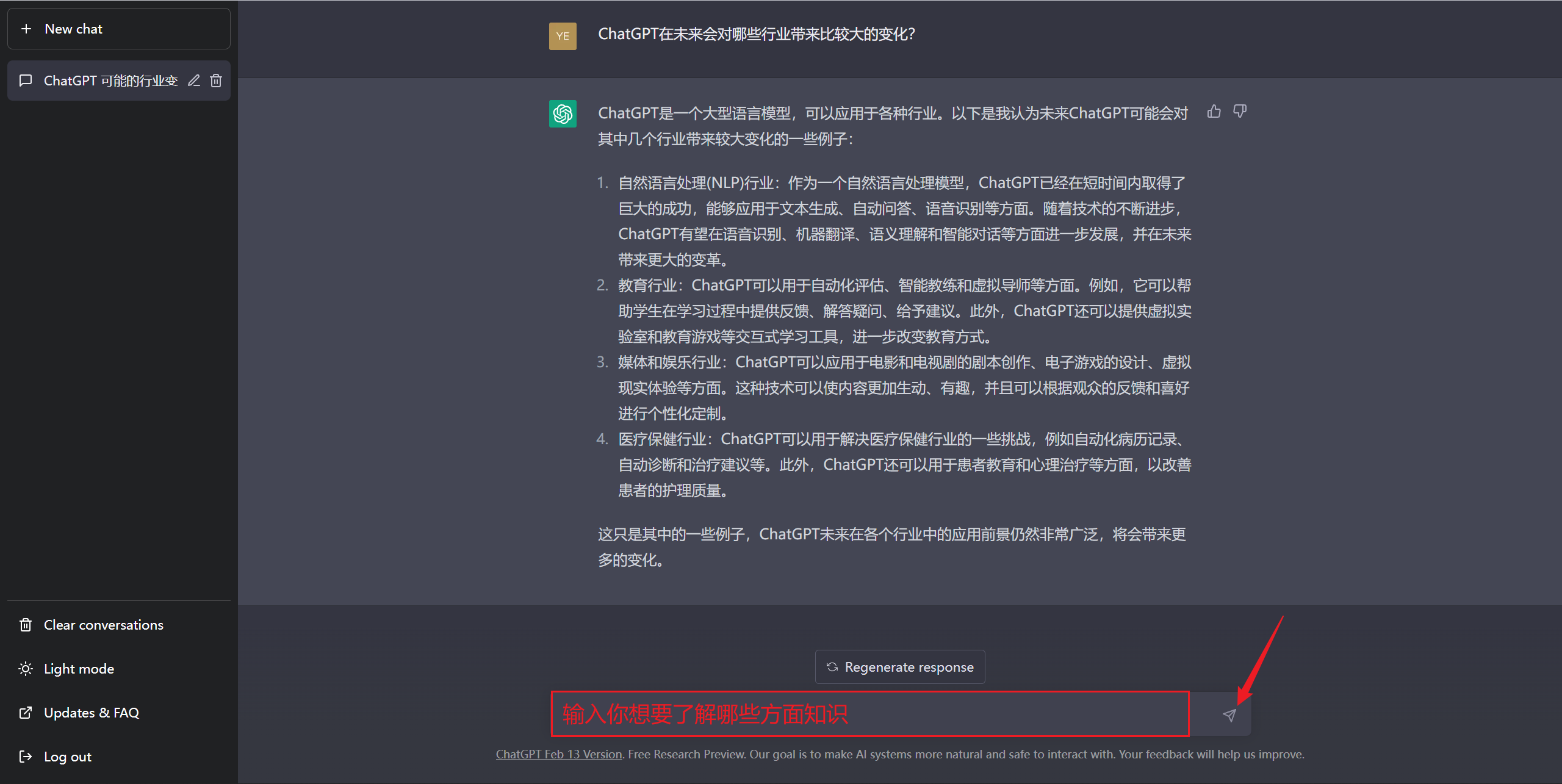Click the ChatGPT logo avatar on the response
Image resolution: width=1562 pixels, height=784 pixels.
563,114
